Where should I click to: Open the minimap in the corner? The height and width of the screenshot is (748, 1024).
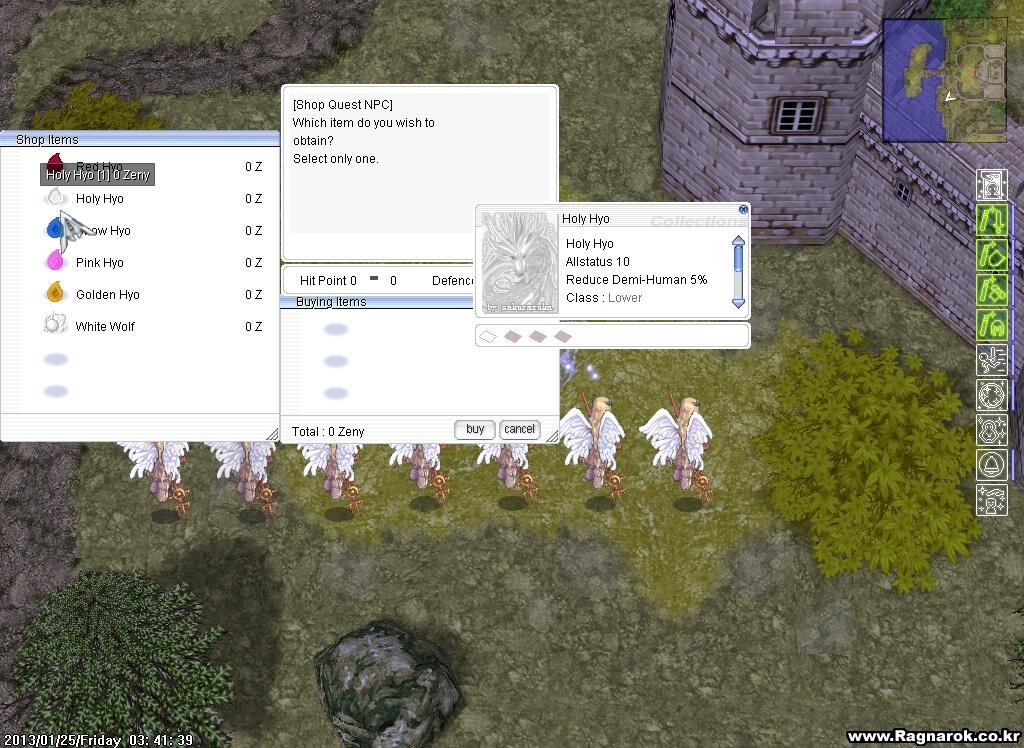pos(944,80)
